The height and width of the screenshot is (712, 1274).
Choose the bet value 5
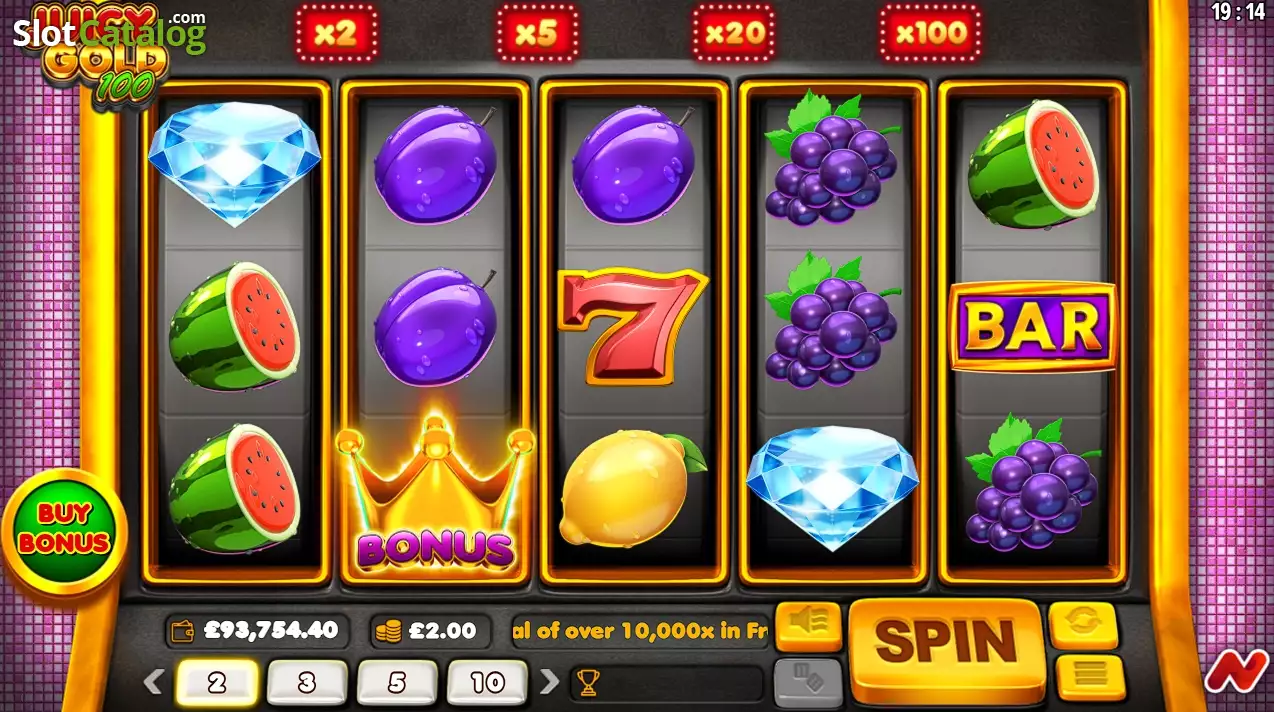[x=397, y=683]
